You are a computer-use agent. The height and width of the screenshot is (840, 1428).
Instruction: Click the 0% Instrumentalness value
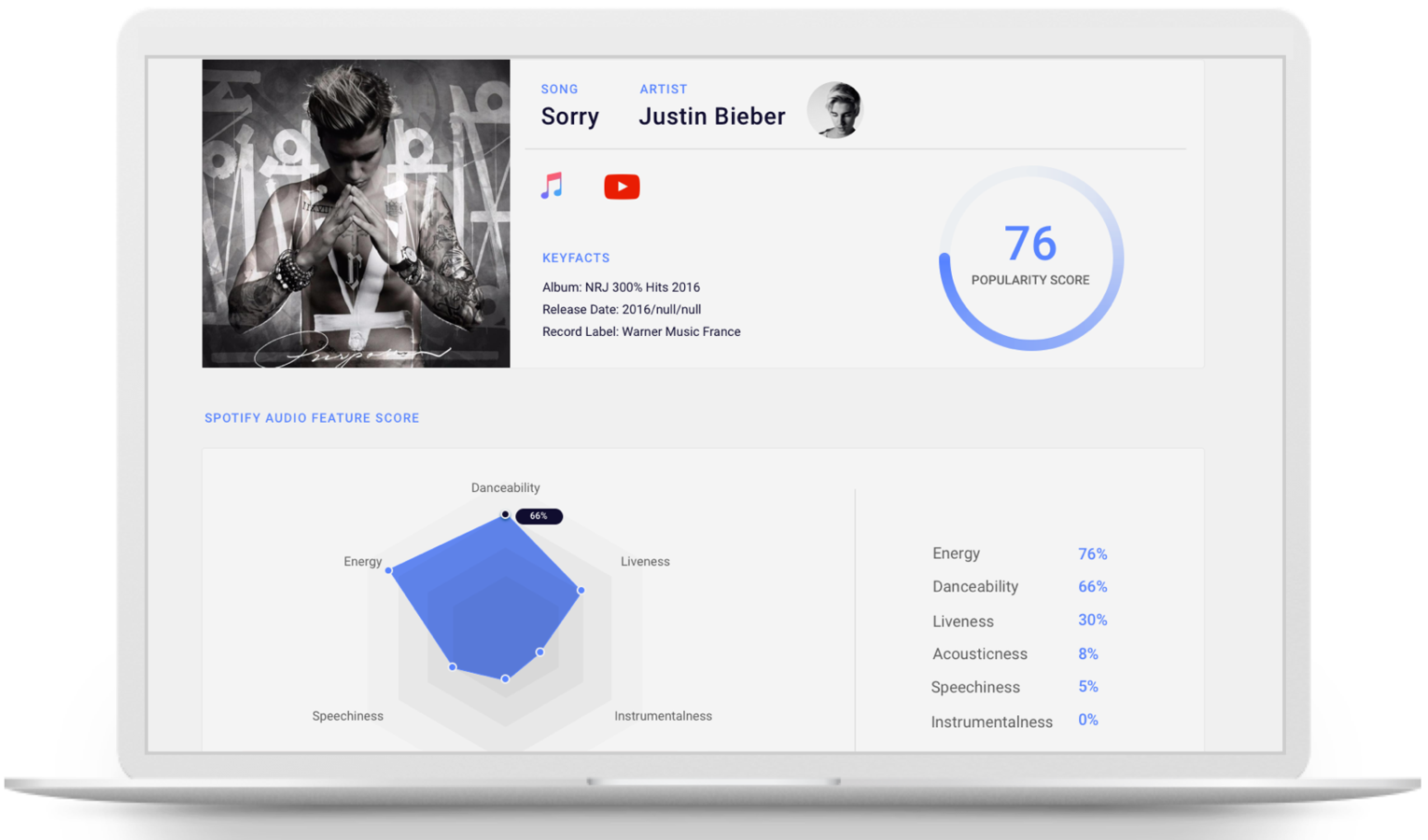[x=1087, y=721]
